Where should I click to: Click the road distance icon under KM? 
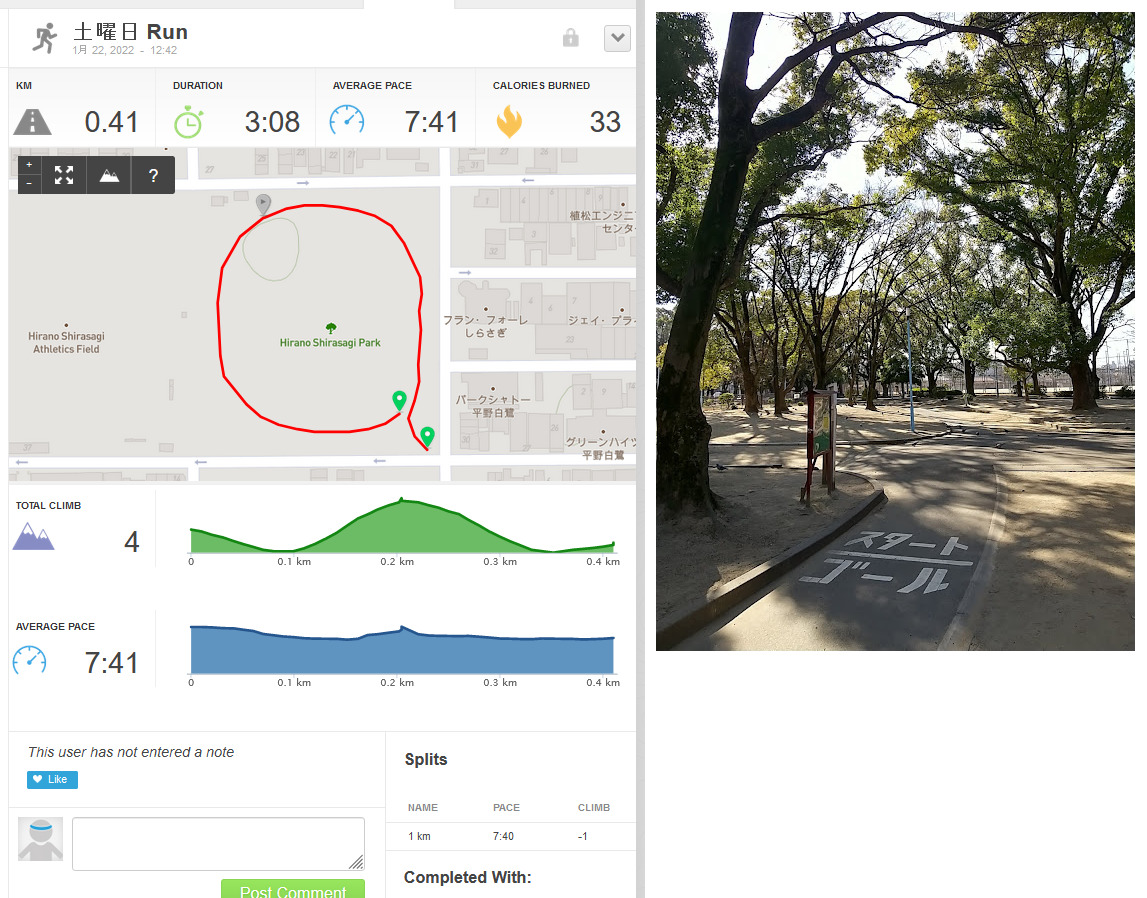pyautogui.click(x=32, y=121)
